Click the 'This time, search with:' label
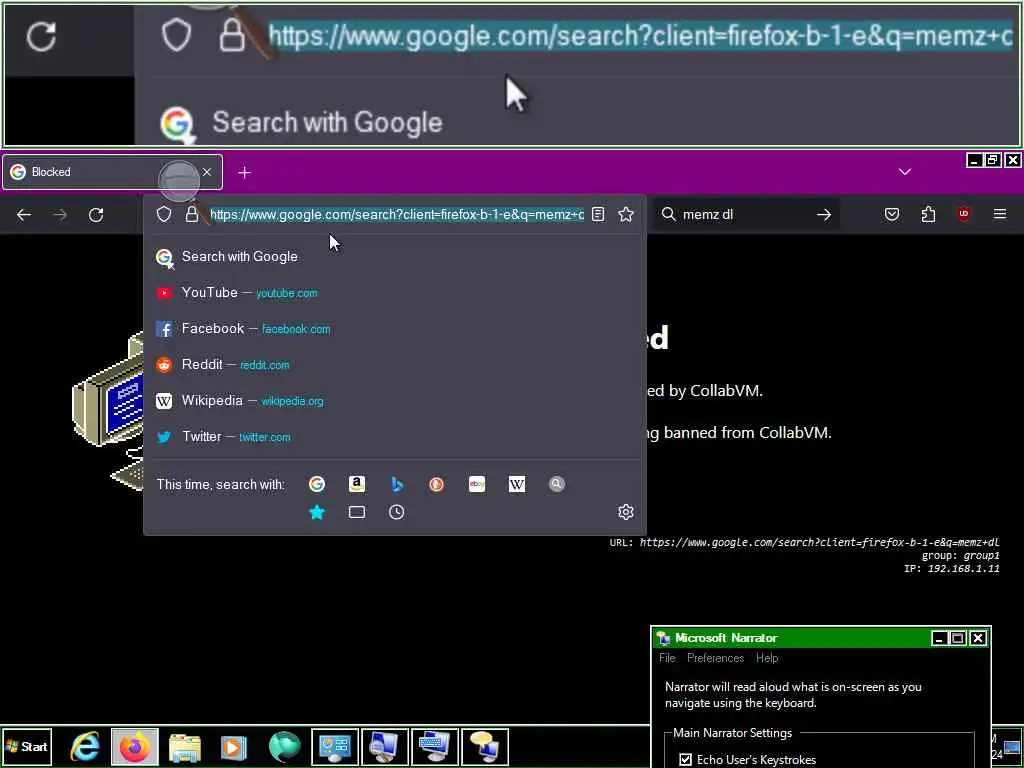This screenshot has height=768, width=1024. pos(221,485)
